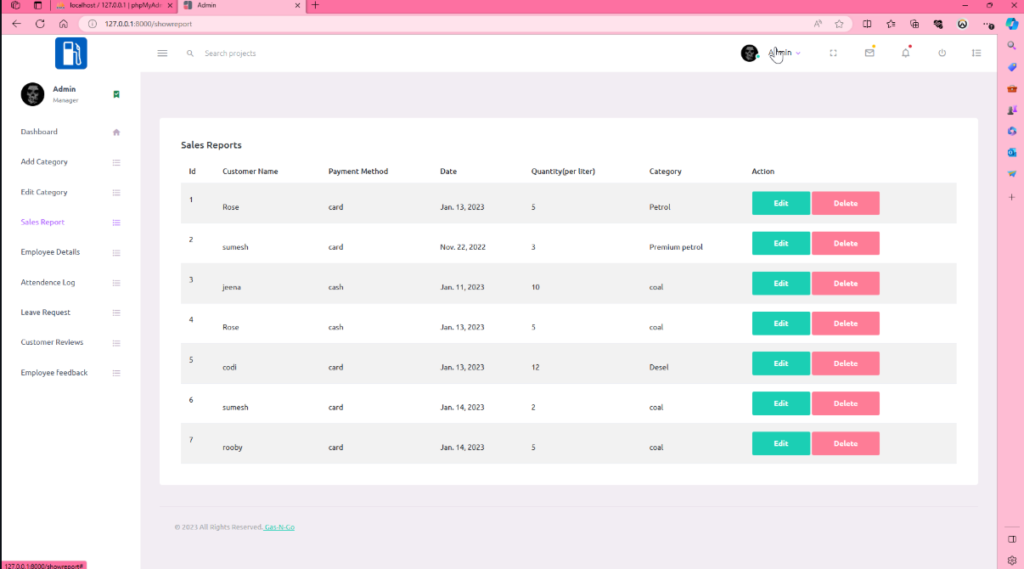Screen dimensions: 1024x569
Task: Edit the rooby coal sale
Action: point(780,444)
